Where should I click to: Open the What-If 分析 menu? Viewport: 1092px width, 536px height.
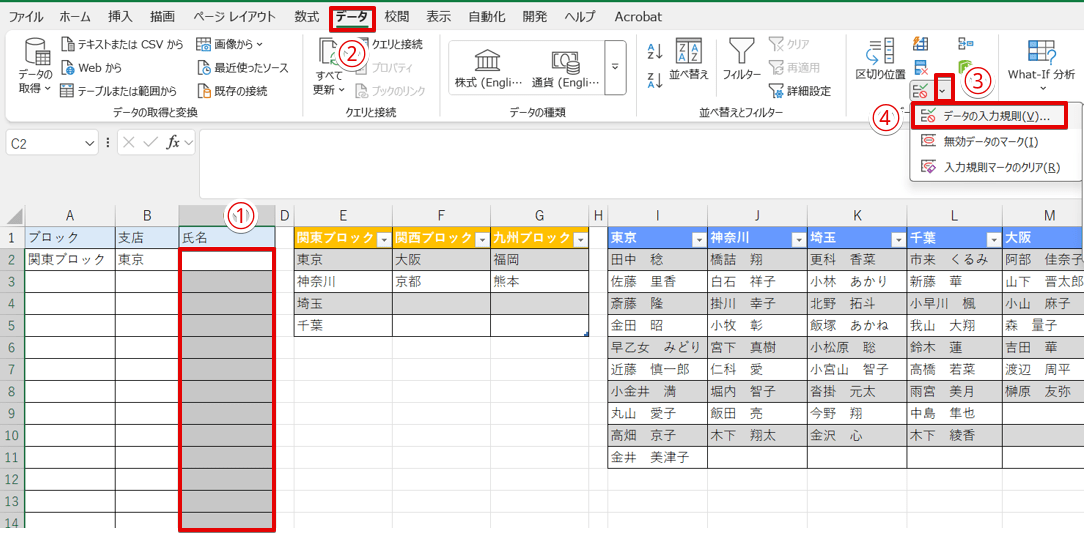pos(1042,65)
